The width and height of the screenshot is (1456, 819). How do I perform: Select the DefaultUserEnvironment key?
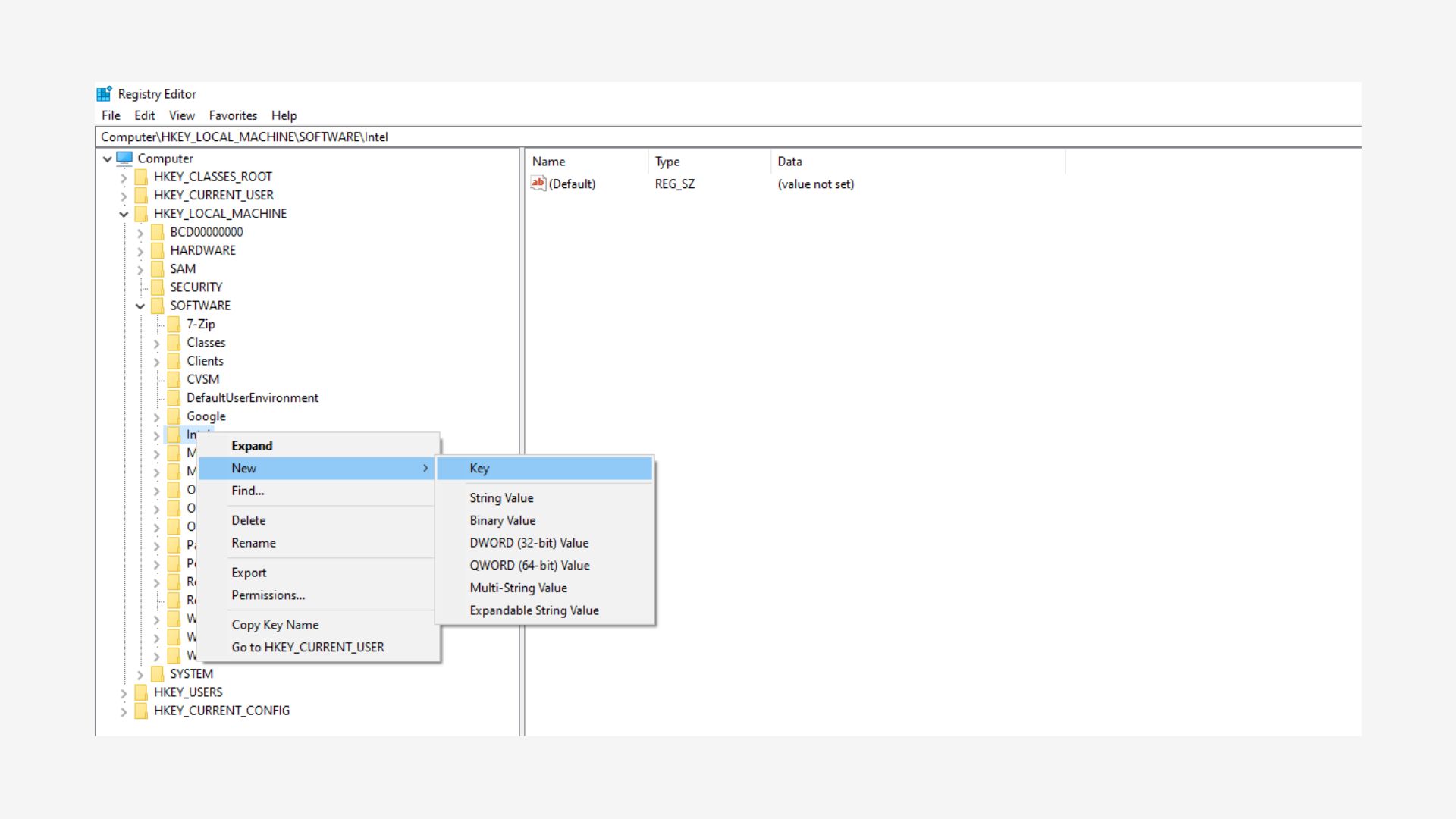pyautogui.click(x=252, y=398)
